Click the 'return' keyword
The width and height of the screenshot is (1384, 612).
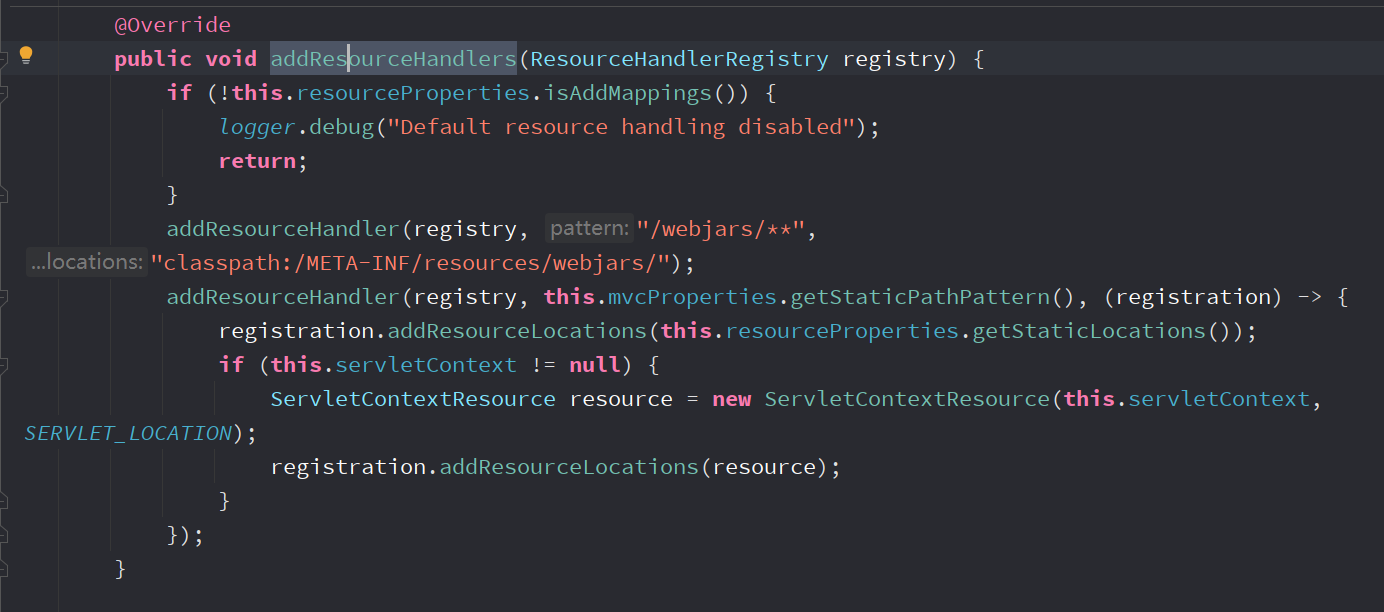[257, 161]
